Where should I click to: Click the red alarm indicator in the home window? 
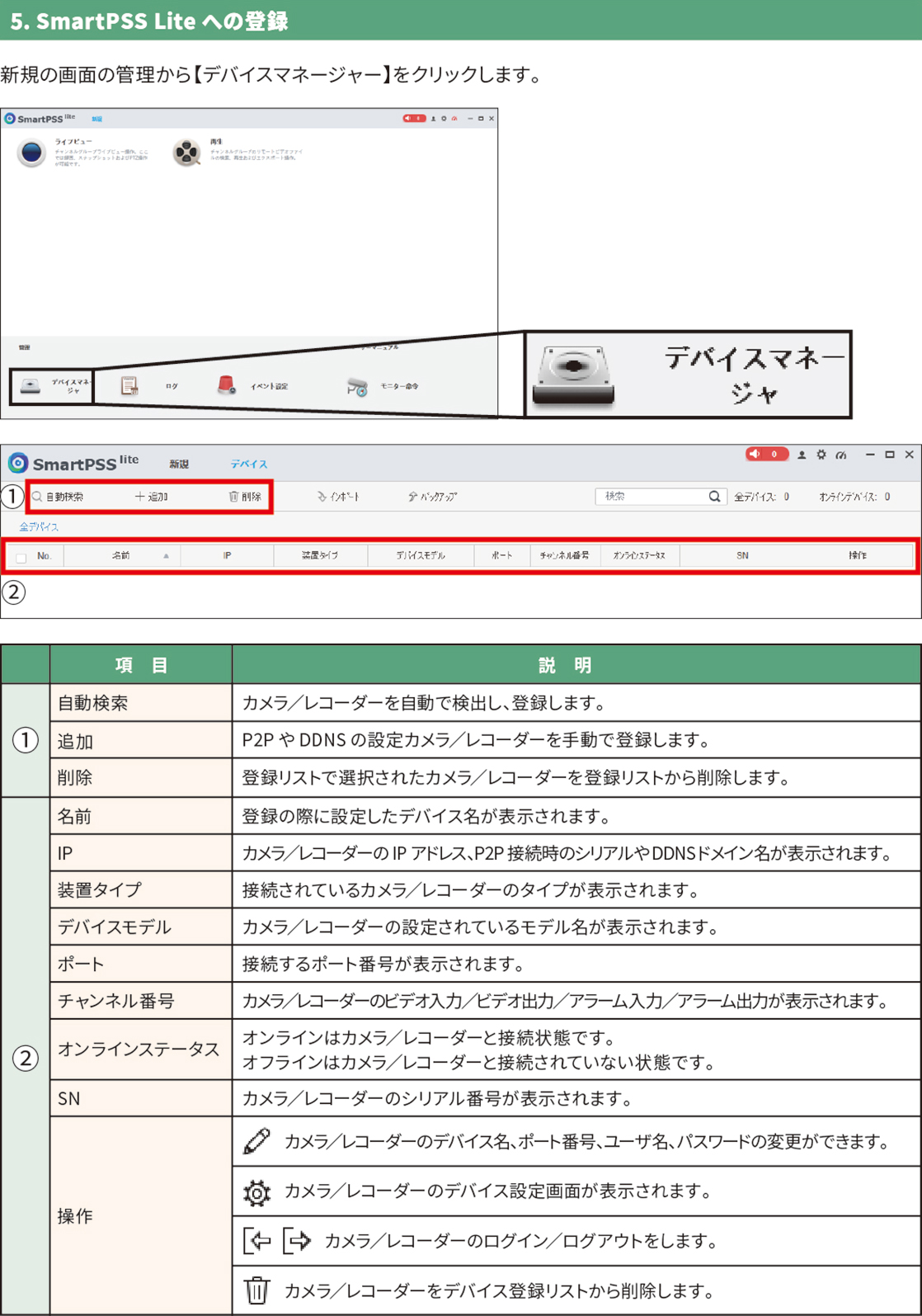click(414, 119)
